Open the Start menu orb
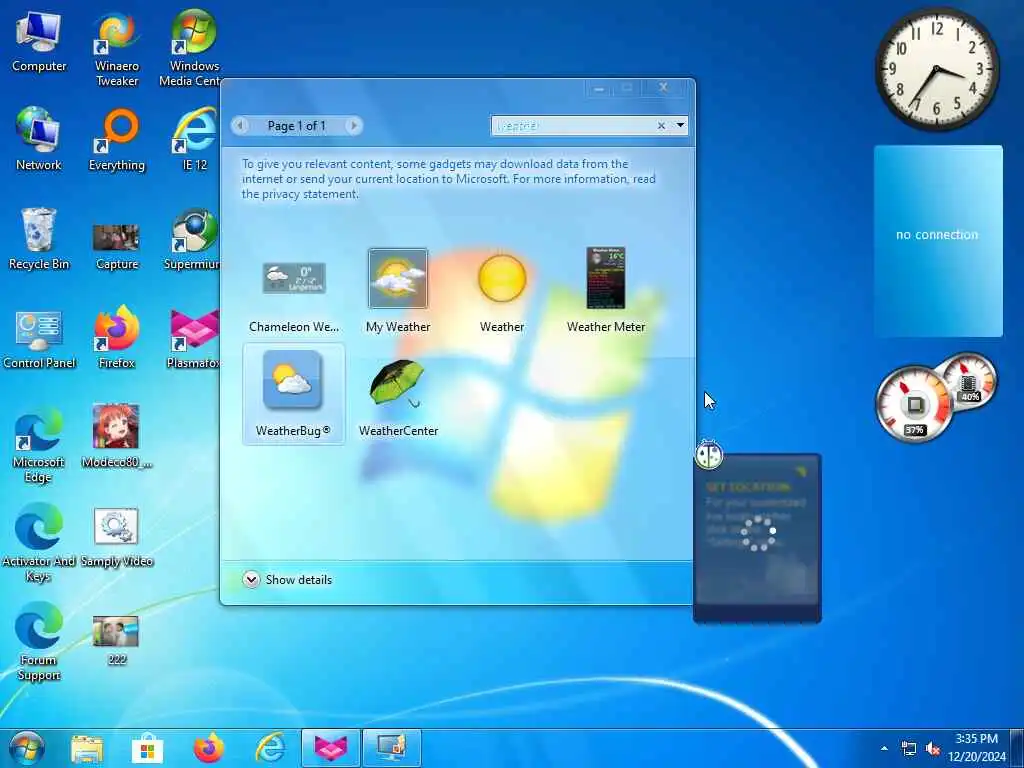Screen dimensions: 1024x768 click(x=27, y=748)
